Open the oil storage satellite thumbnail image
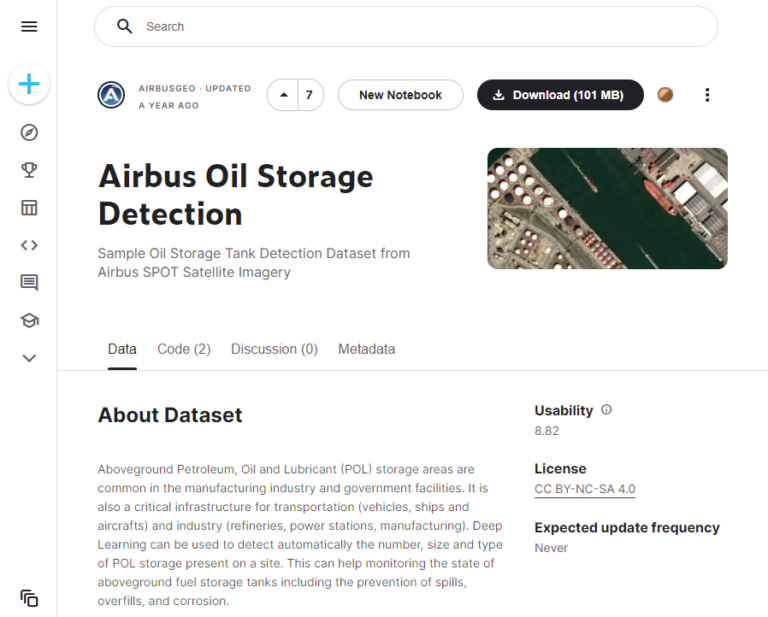Viewport: 768px width, 617px height. 607,209
